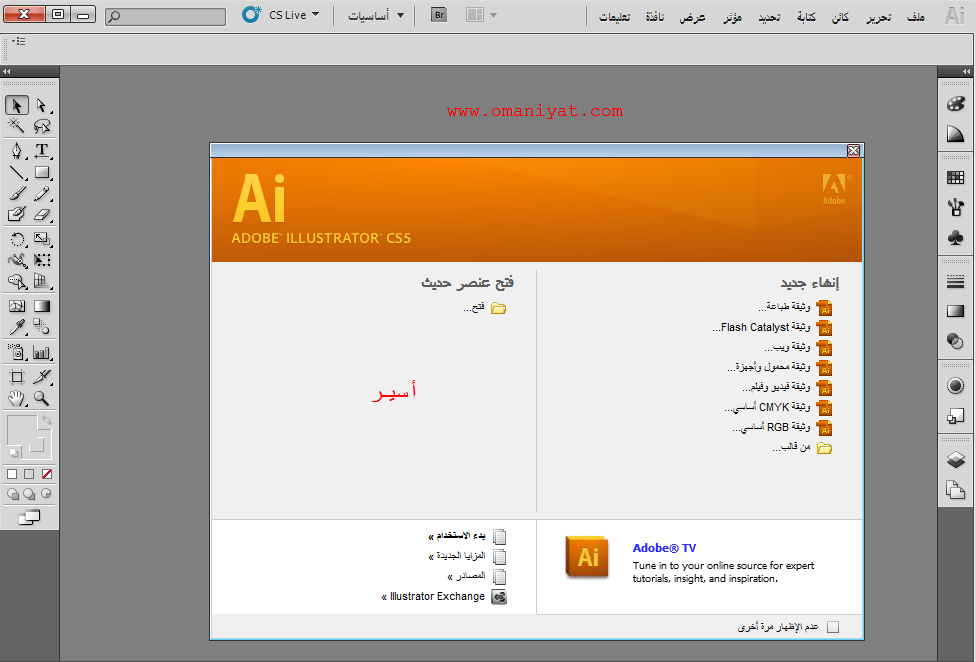Viewport: 976px width, 662px height.
Task: Create a new Flash Catalyst document
Action: click(772, 327)
